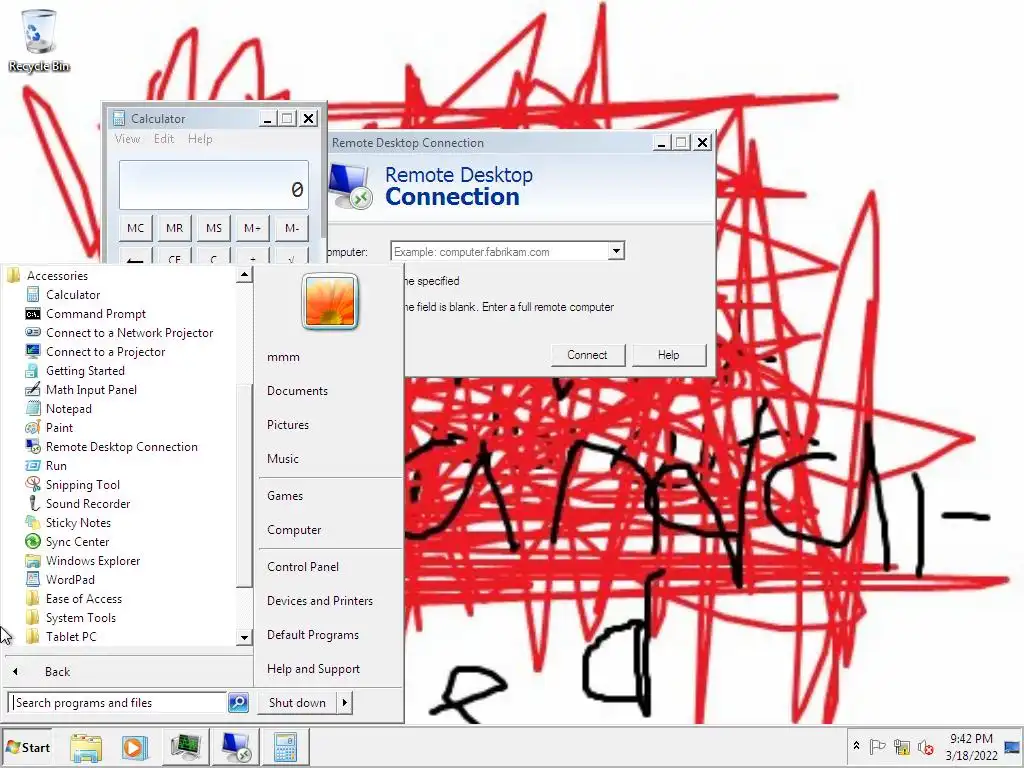1024x768 pixels.
Task: Open Default Programs
Action: (x=313, y=635)
